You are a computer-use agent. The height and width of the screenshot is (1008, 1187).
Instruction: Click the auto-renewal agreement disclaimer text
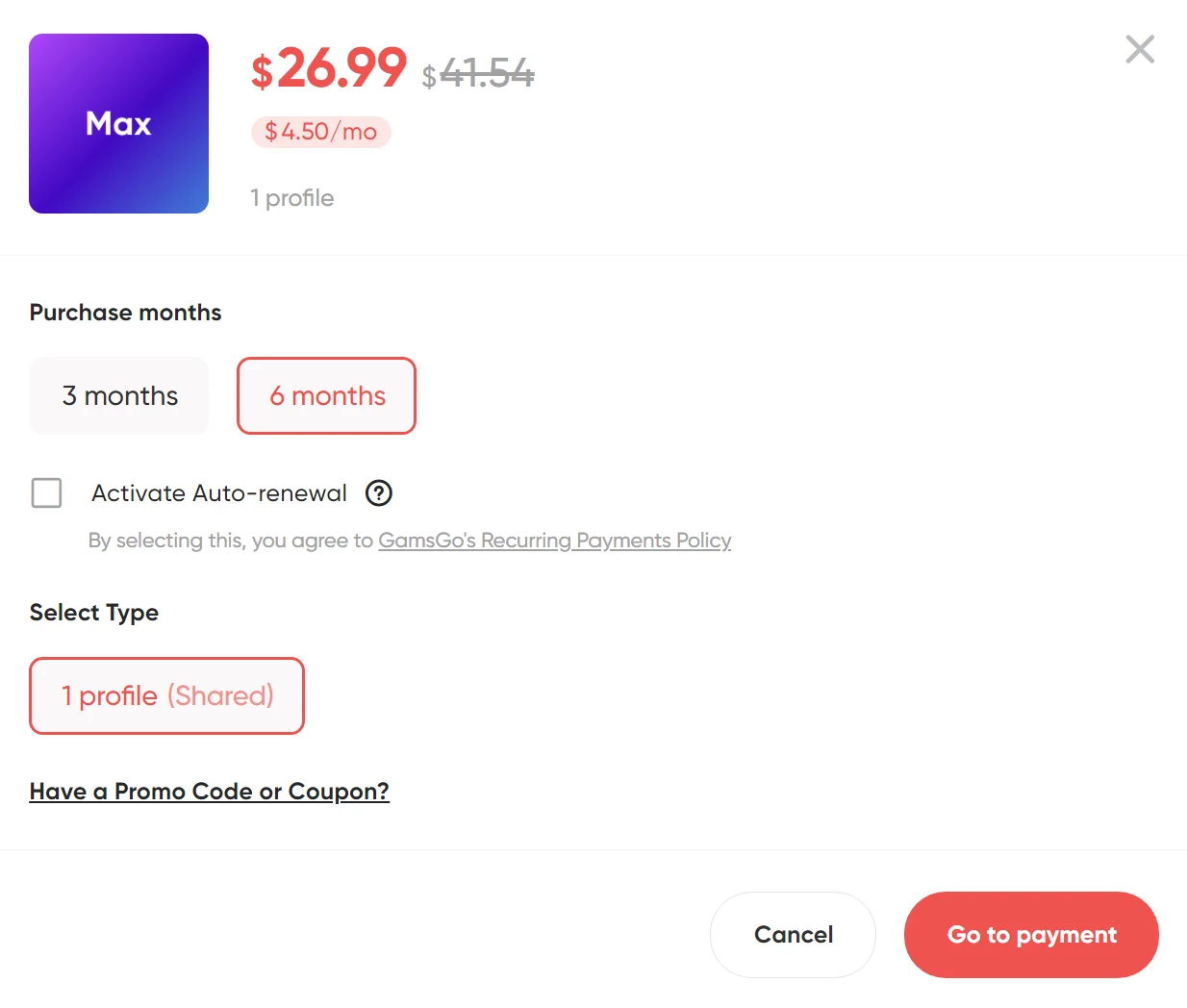pyautogui.click(x=231, y=540)
